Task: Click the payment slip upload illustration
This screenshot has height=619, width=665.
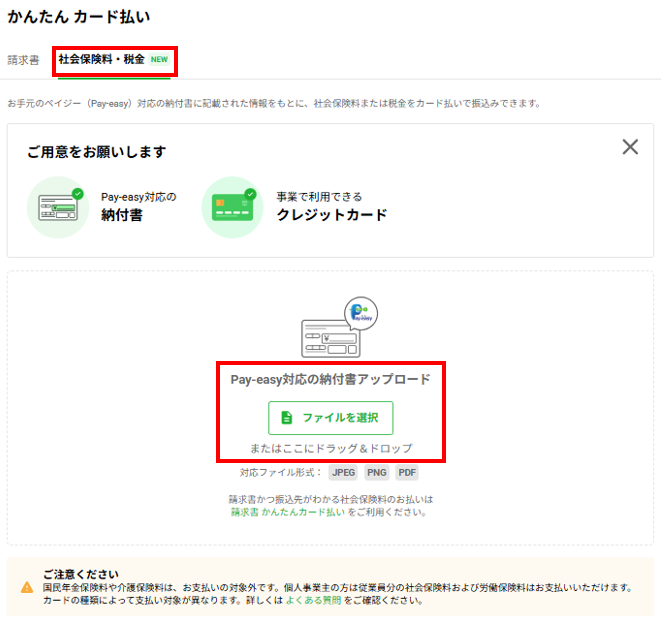Action: [x=330, y=339]
